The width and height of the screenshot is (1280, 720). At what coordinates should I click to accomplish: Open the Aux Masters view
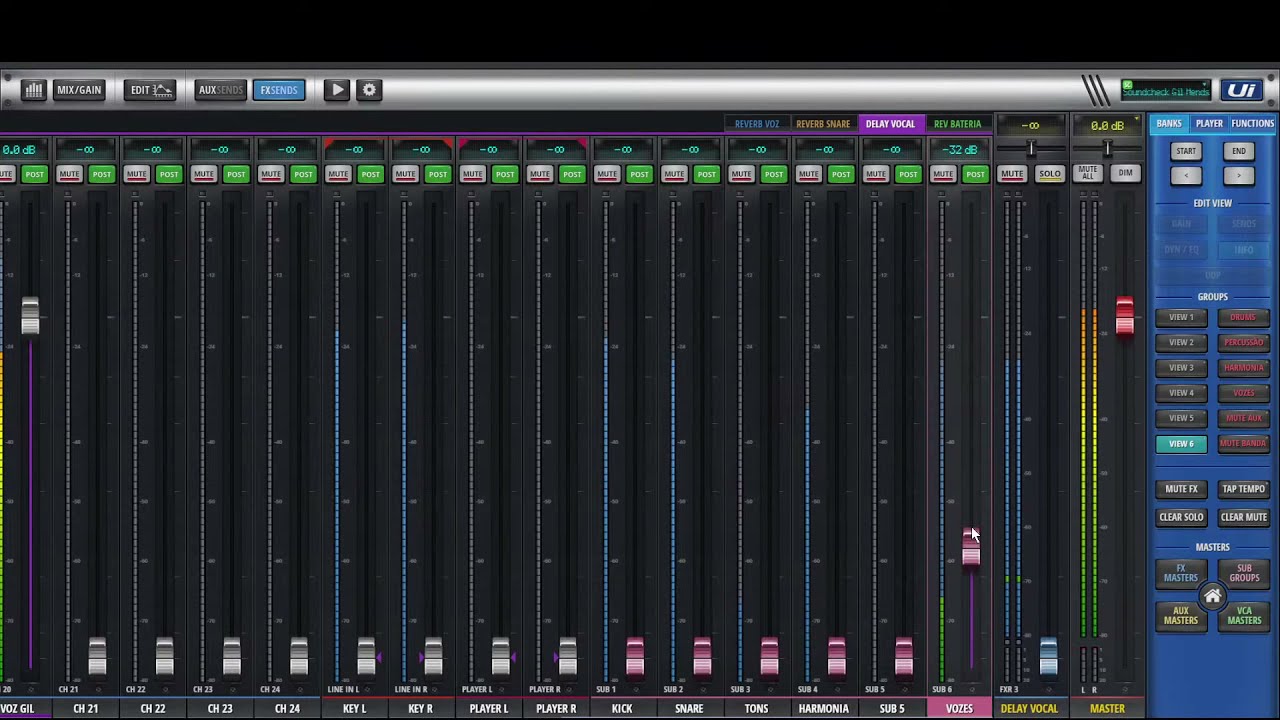(1180, 616)
